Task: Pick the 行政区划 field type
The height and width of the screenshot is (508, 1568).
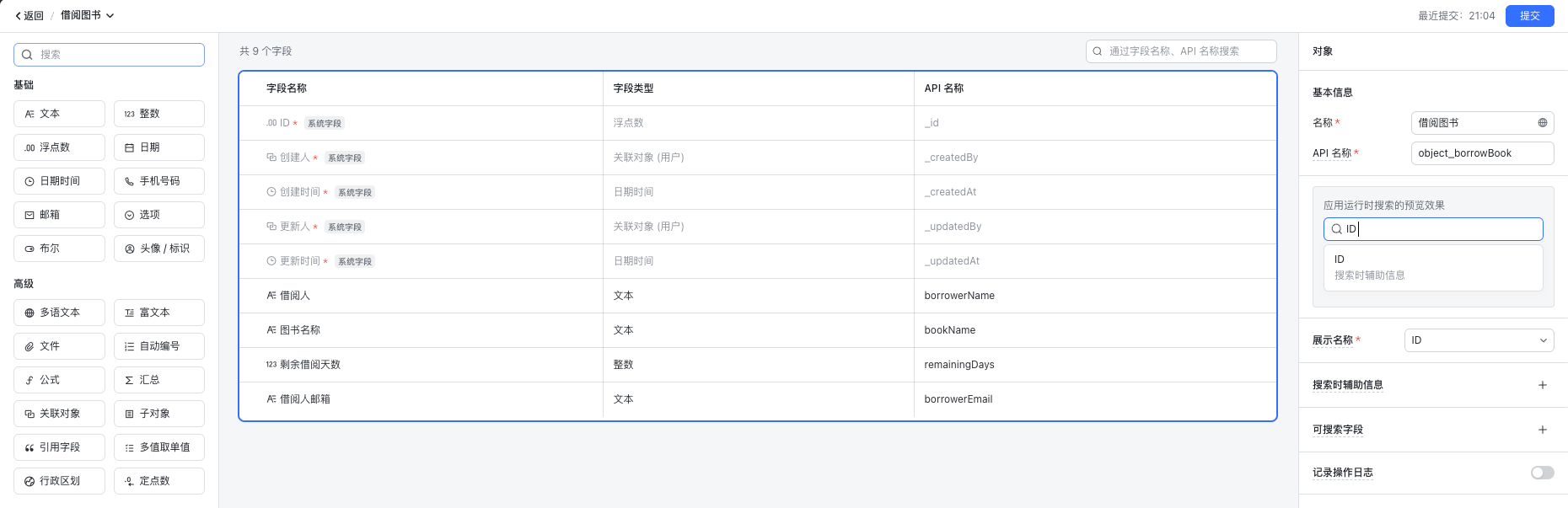Action: (59, 481)
